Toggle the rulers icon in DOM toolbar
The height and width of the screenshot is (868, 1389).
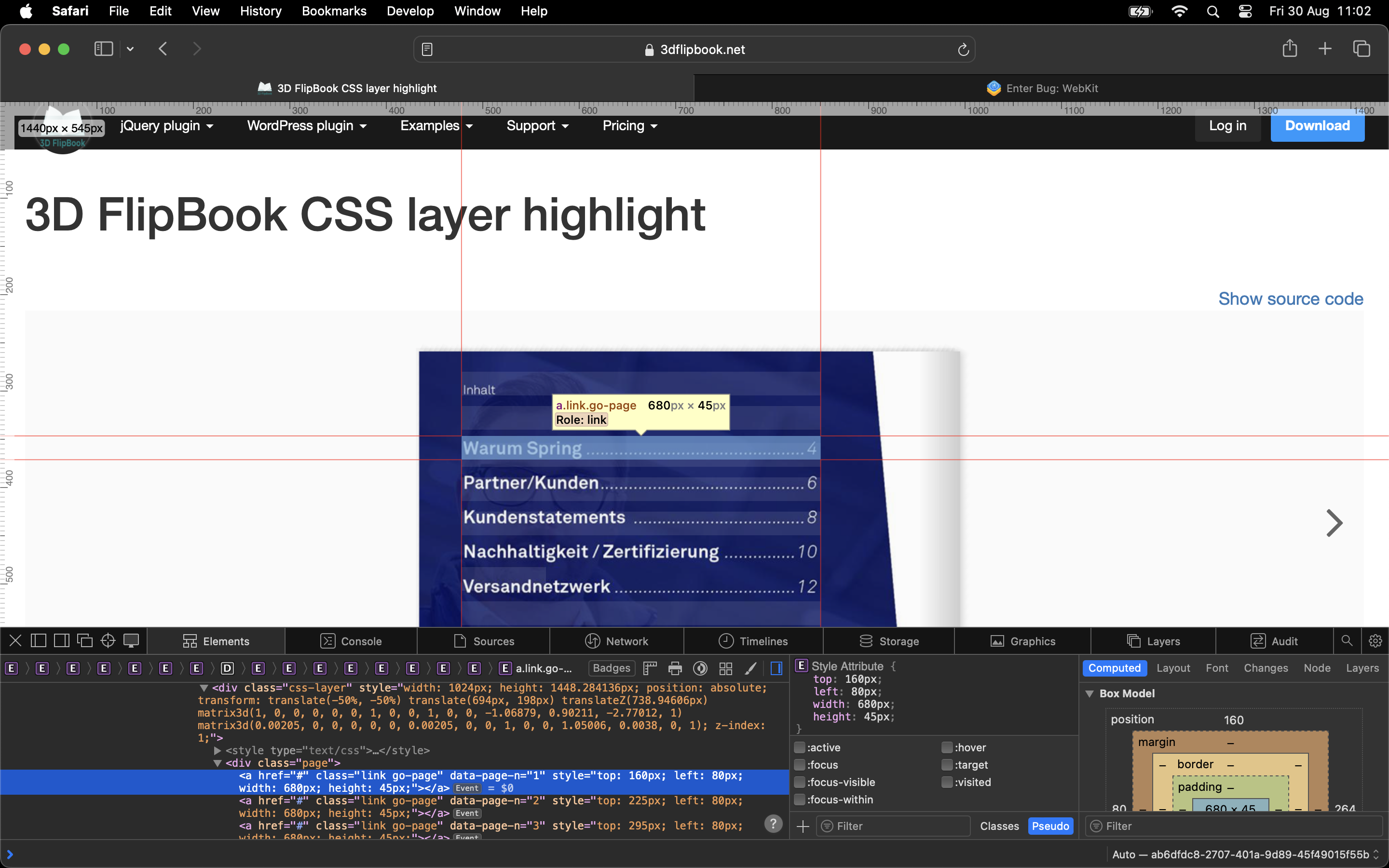click(x=650, y=668)
